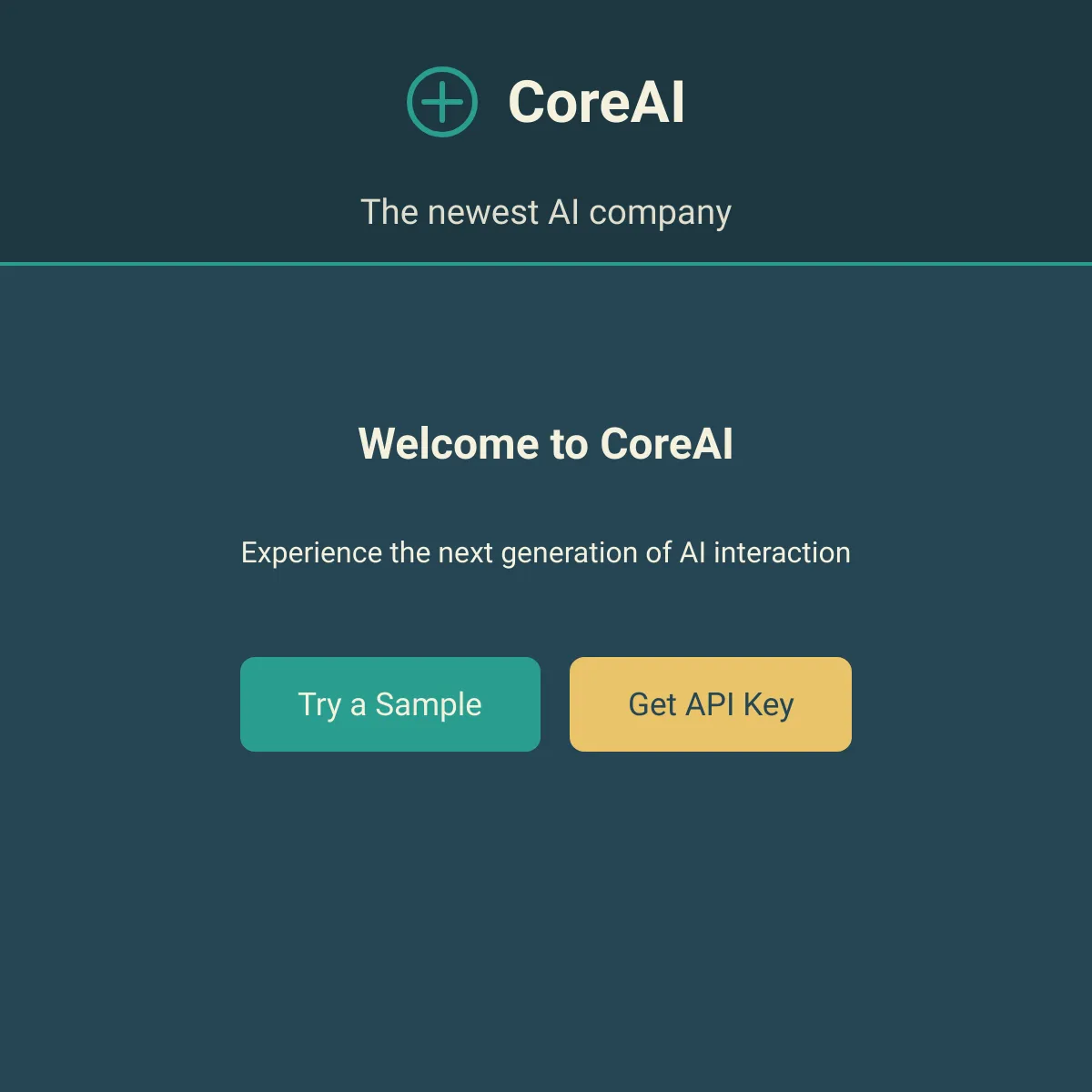1092x1092 pixels.
Task: Select the Welcome to CoreAI heading
Action: [x=546, y=445]
